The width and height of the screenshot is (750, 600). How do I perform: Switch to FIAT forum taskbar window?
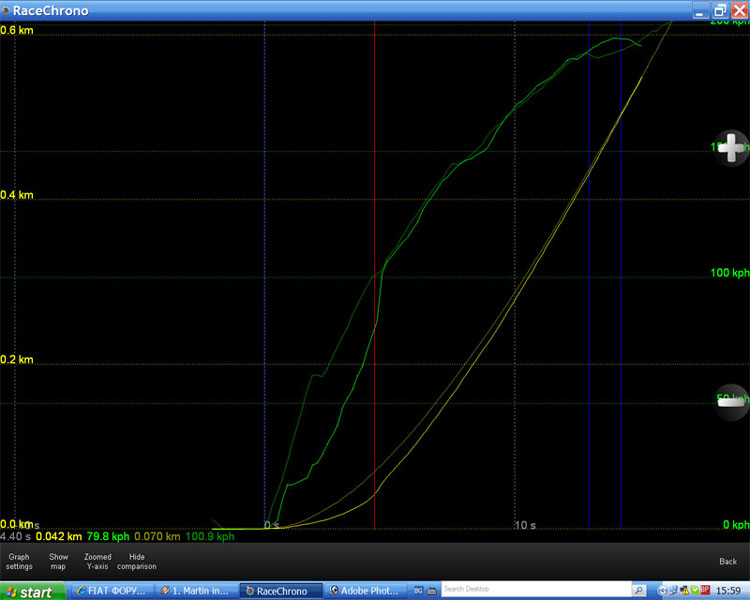[111, 591]
